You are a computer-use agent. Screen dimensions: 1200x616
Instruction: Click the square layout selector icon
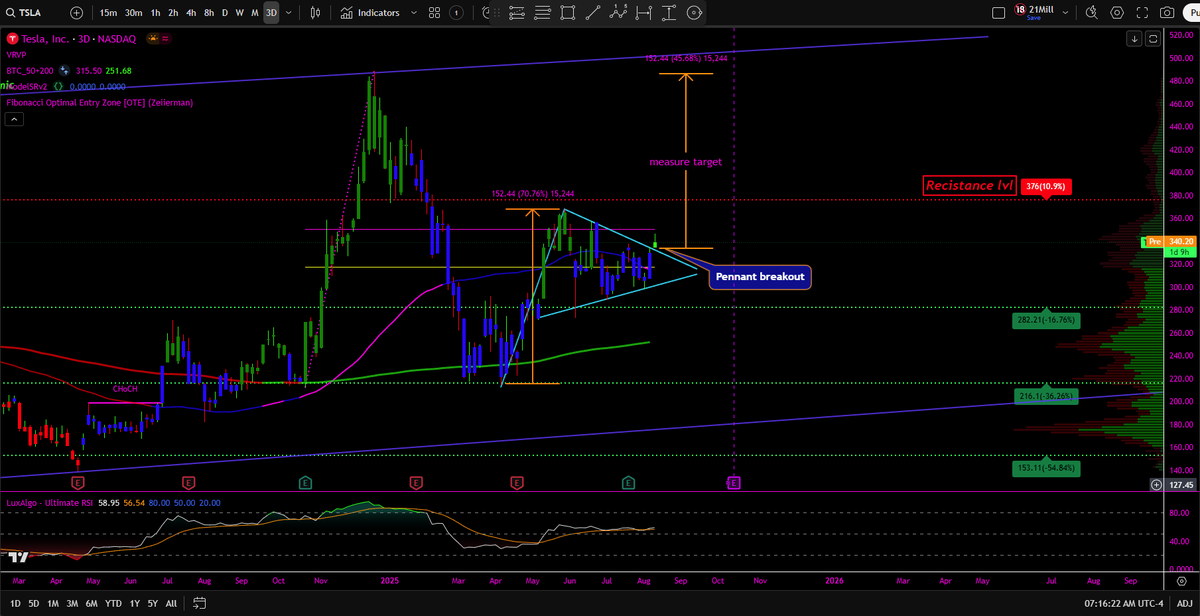point(998,13)
